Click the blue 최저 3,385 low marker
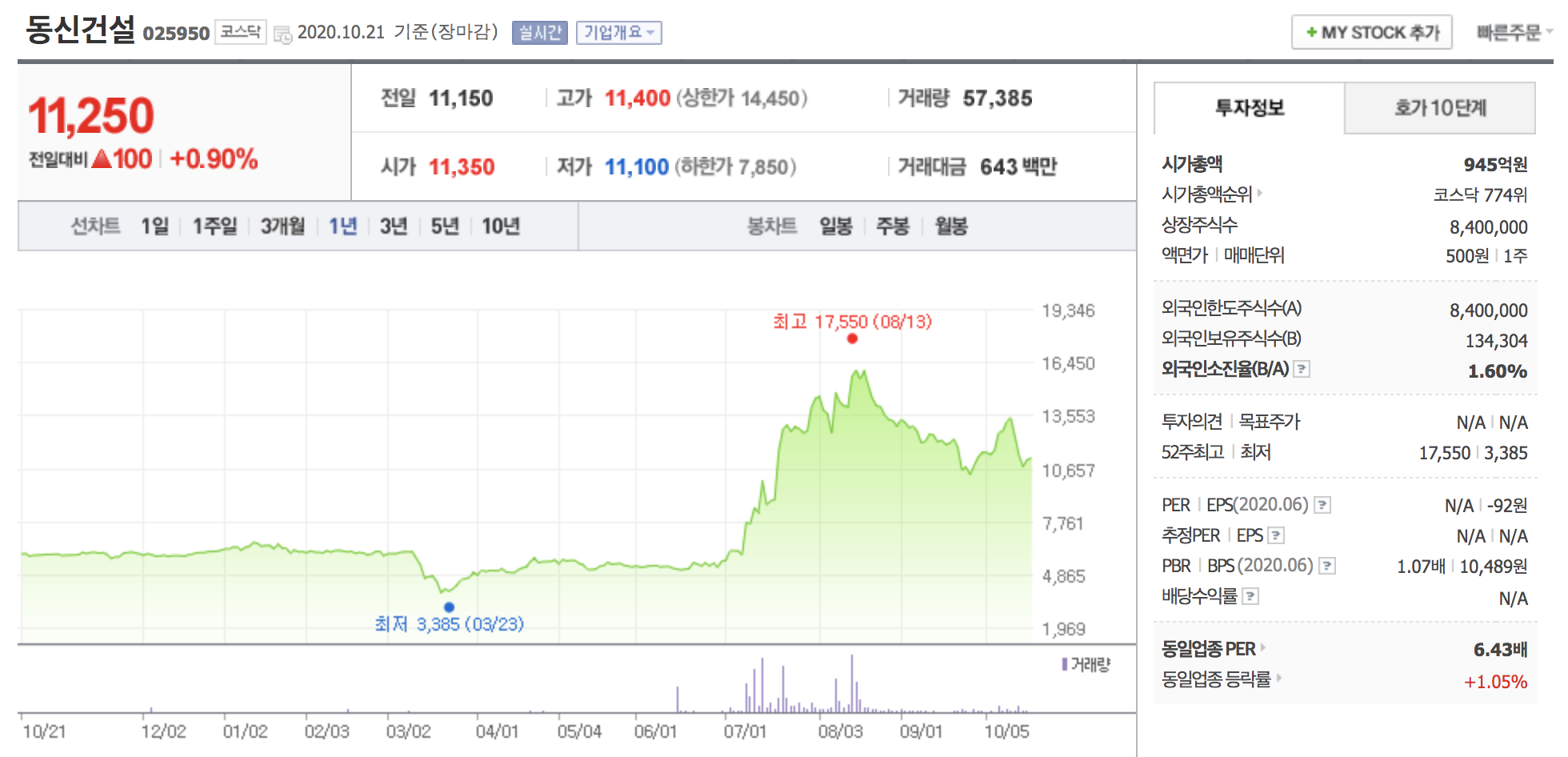Viewport: 1568px width, 757px height. 449,607
